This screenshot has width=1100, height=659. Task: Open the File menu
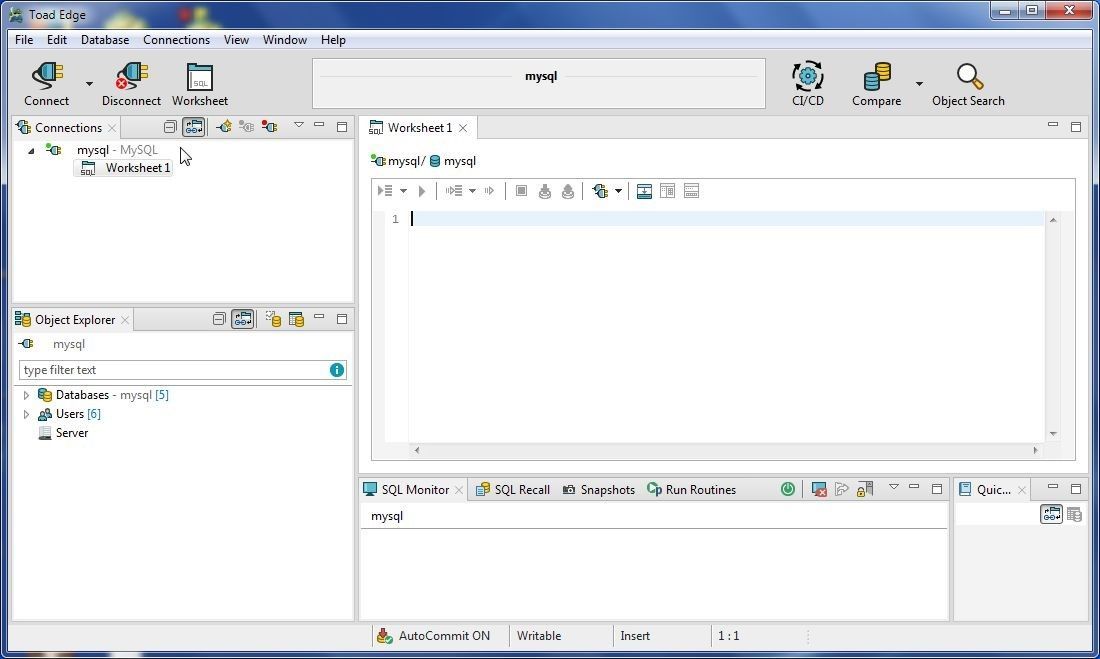click(x=24, y=40)
